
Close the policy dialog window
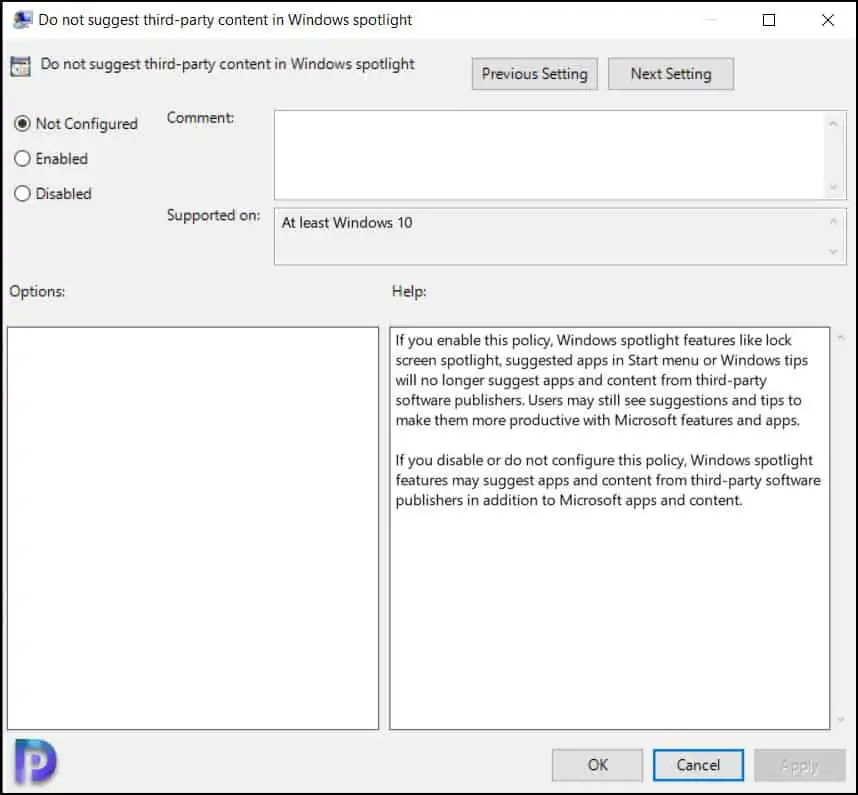tap(828, 20)
